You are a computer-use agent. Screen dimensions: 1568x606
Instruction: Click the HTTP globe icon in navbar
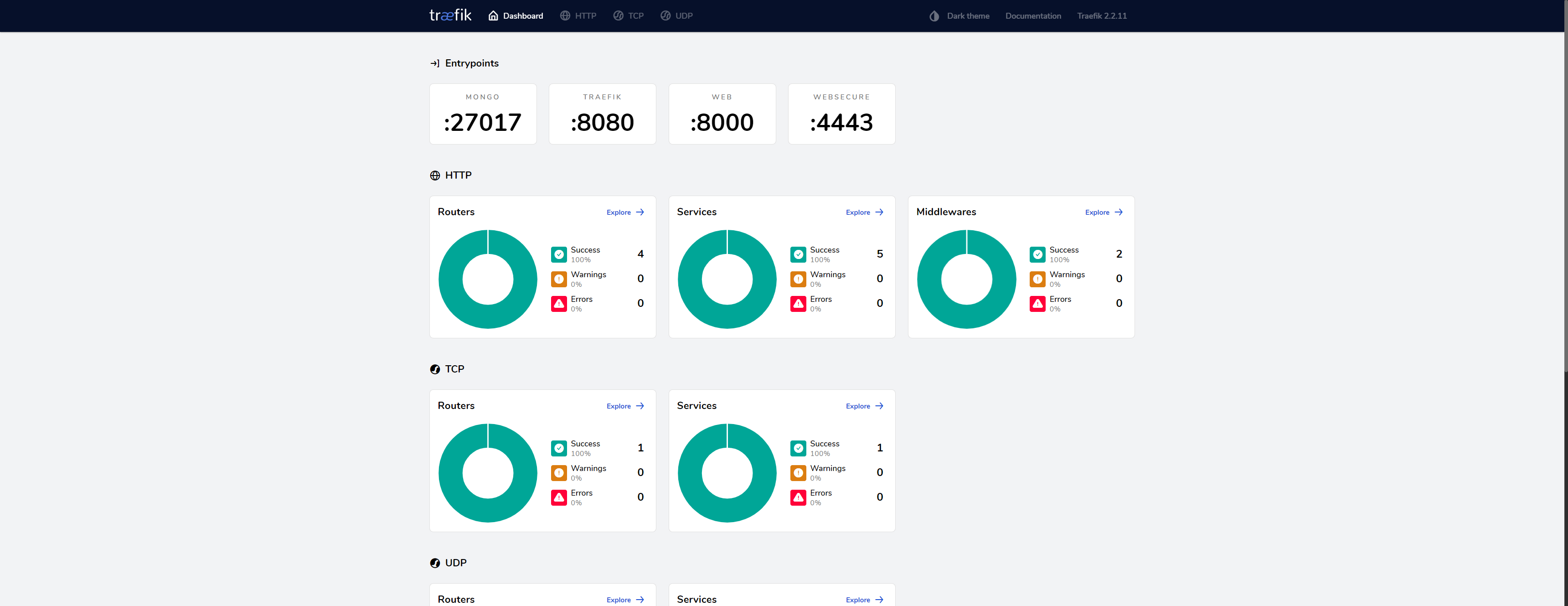tap(565, 16)
